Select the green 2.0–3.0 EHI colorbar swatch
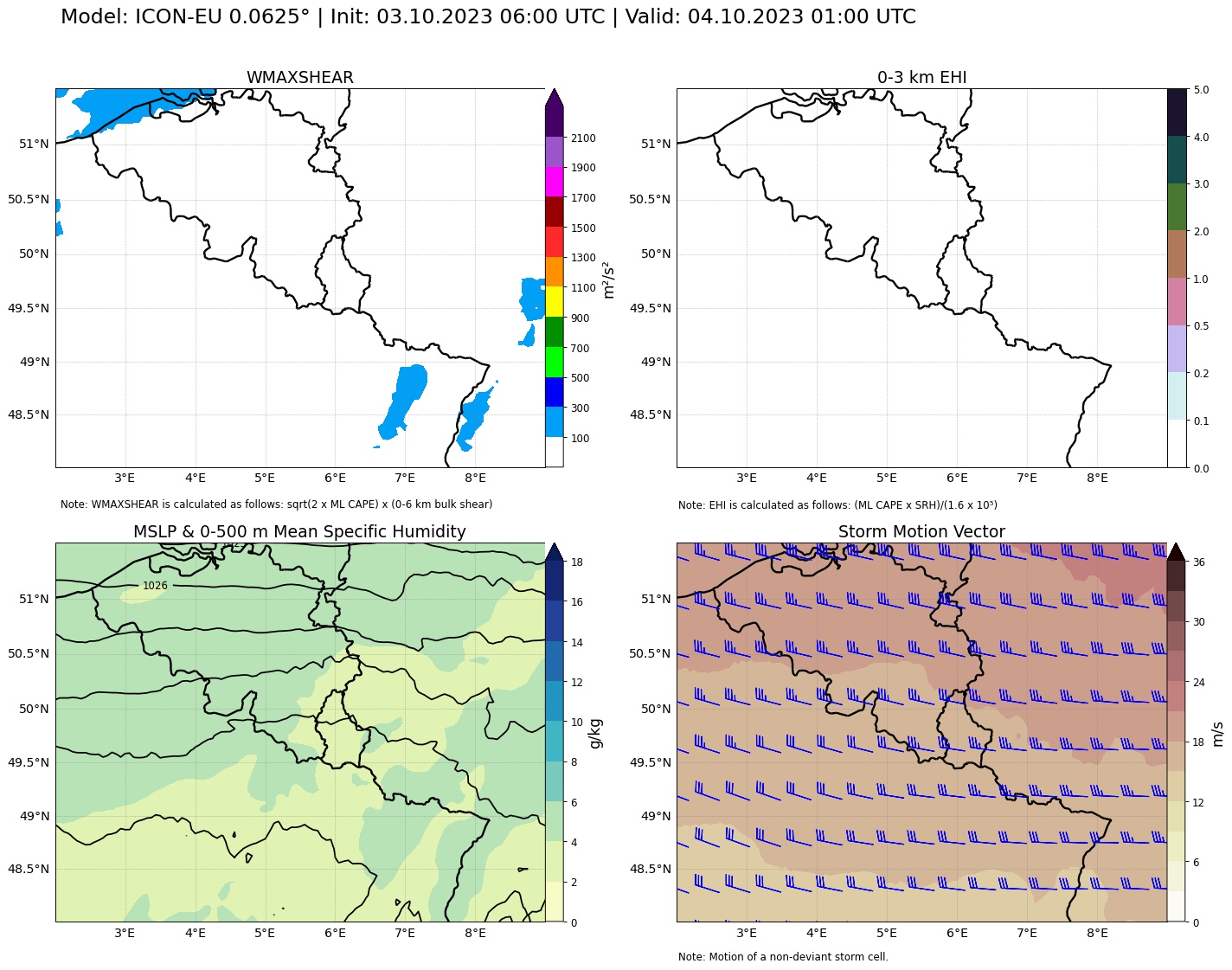 tap(1177, 207)
